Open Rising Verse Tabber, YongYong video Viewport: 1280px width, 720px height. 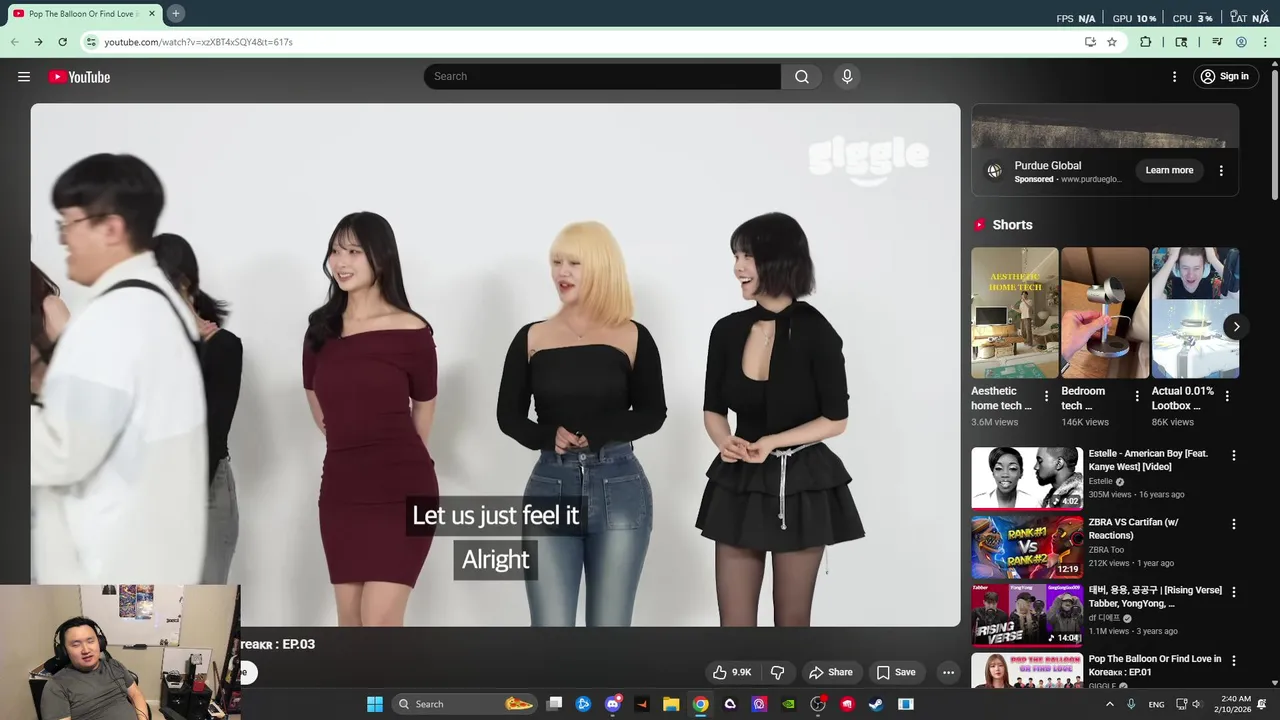[1027, 615]
